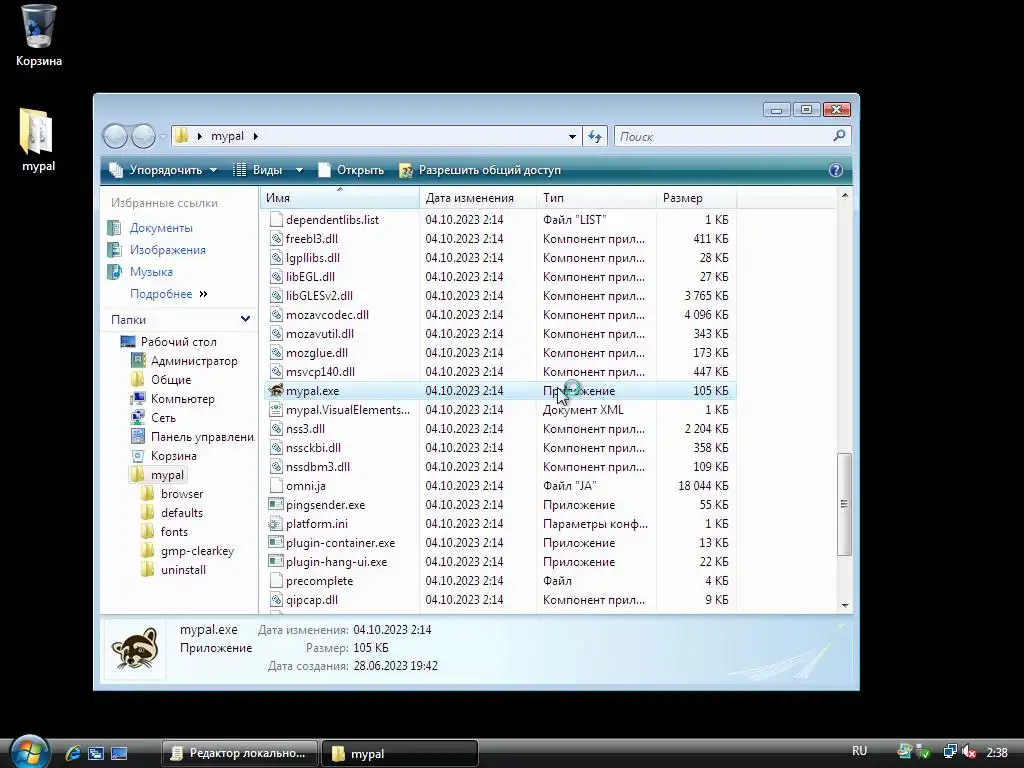Screen dimensions: 1024x768
Task: Open the recent pages dropdown arrow
Action: pyautogui.click(x=163, y=137)
